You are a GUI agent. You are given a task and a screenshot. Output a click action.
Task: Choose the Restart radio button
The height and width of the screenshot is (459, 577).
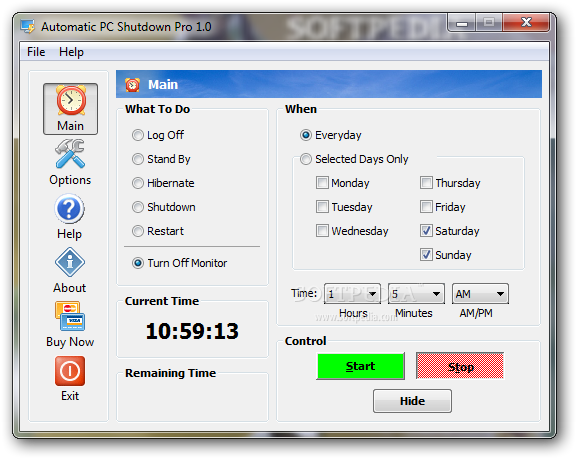click(138, 231)
